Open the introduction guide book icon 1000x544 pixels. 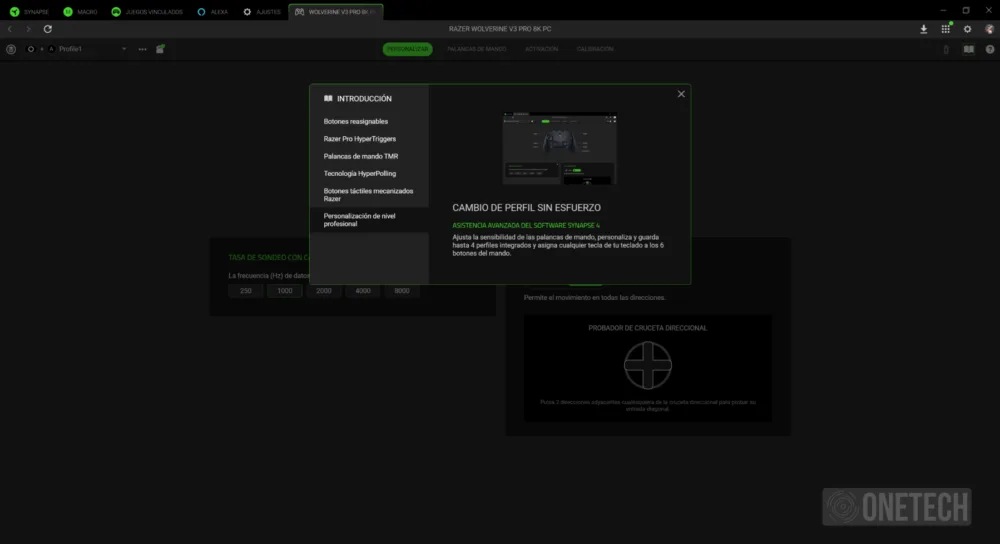[x=969, y=49]
